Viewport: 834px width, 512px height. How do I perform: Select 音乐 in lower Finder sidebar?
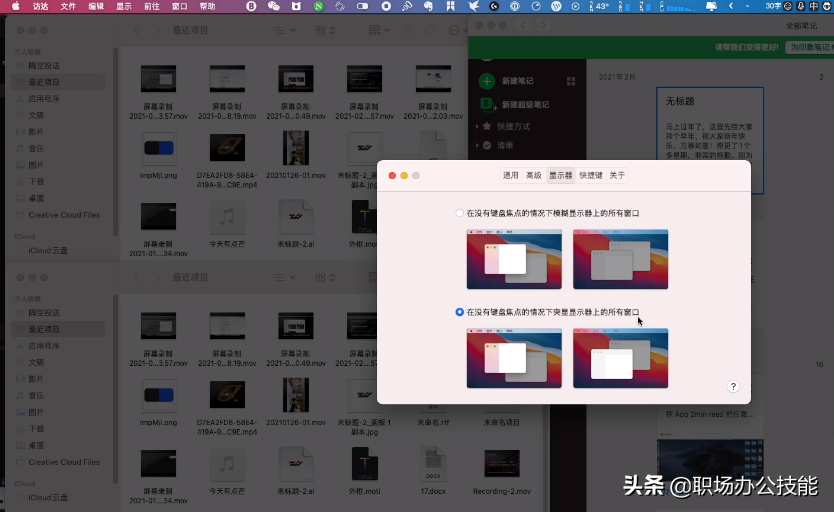coord(57,396)
